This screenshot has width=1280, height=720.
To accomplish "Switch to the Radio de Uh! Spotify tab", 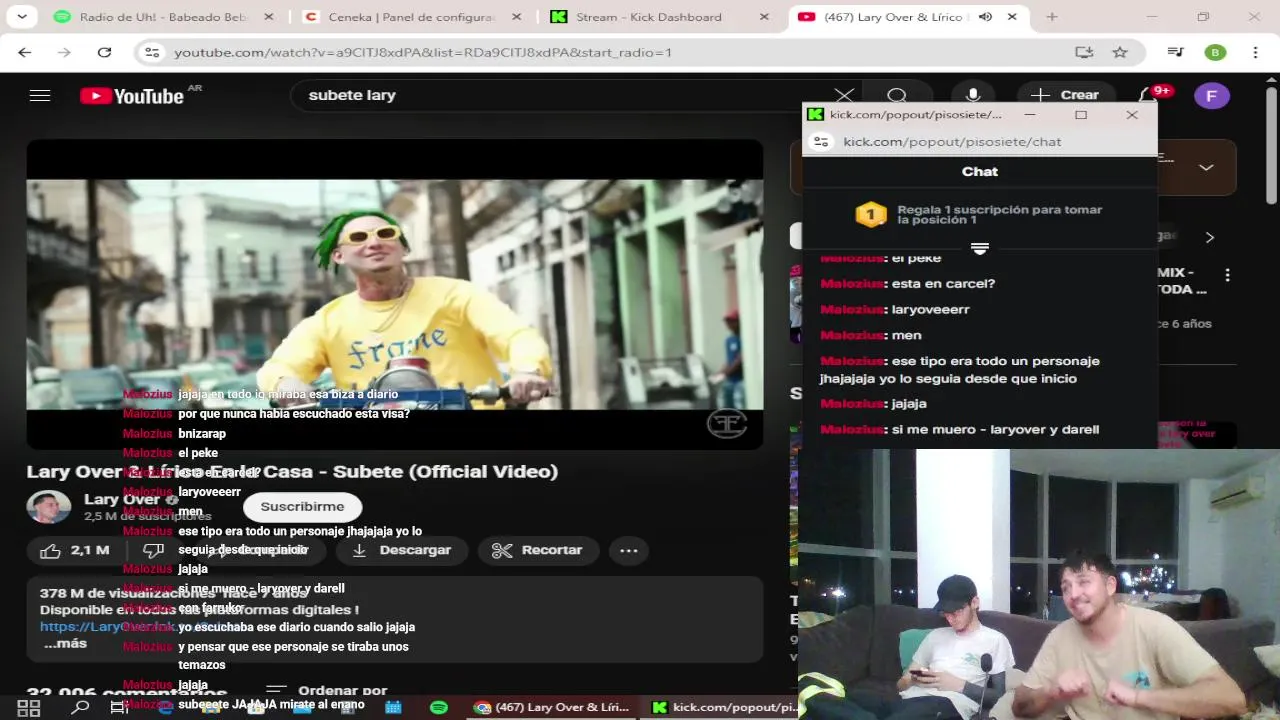I will point(165,17).
